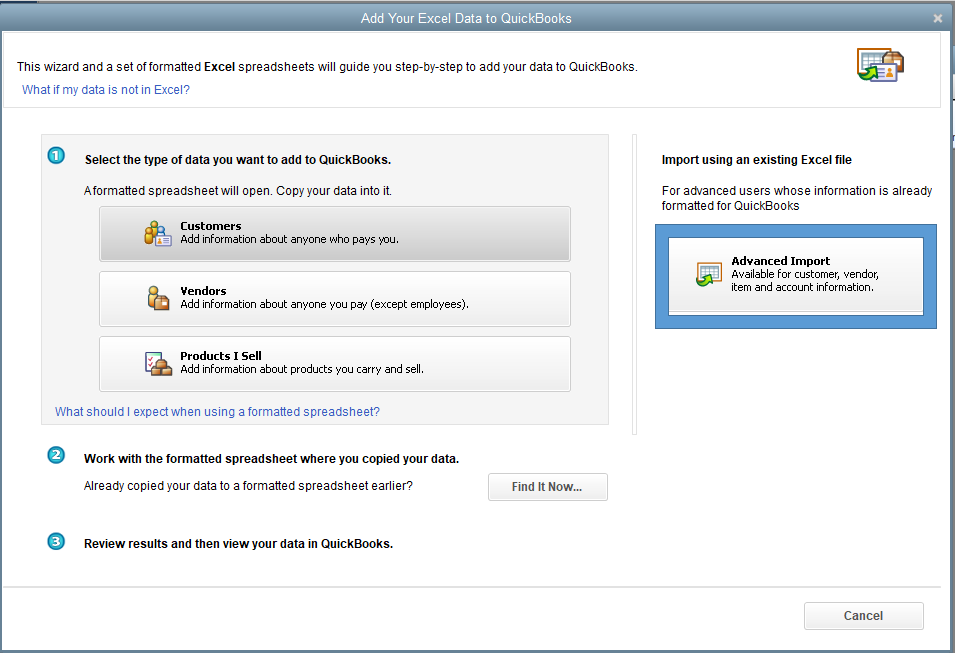Click the step 3 number badge
Screen dimensions: 955x653
point(56,541)
